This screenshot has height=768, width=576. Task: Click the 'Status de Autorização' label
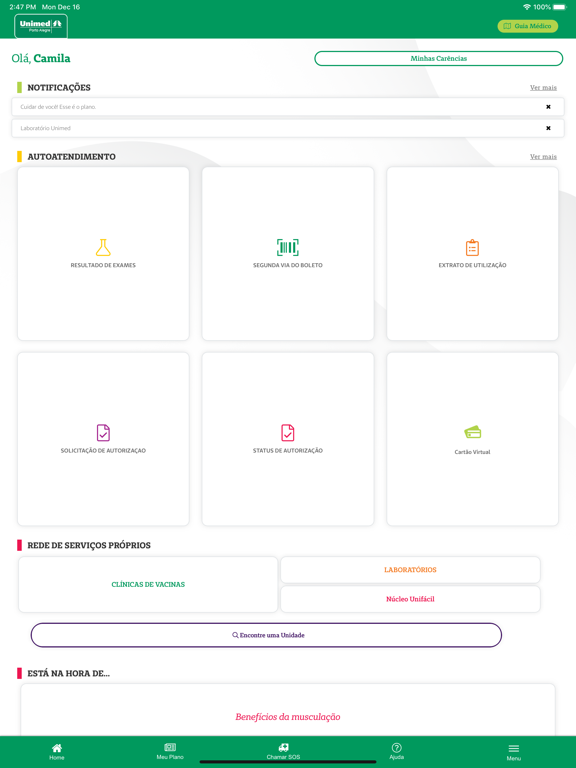pos(288,451)
